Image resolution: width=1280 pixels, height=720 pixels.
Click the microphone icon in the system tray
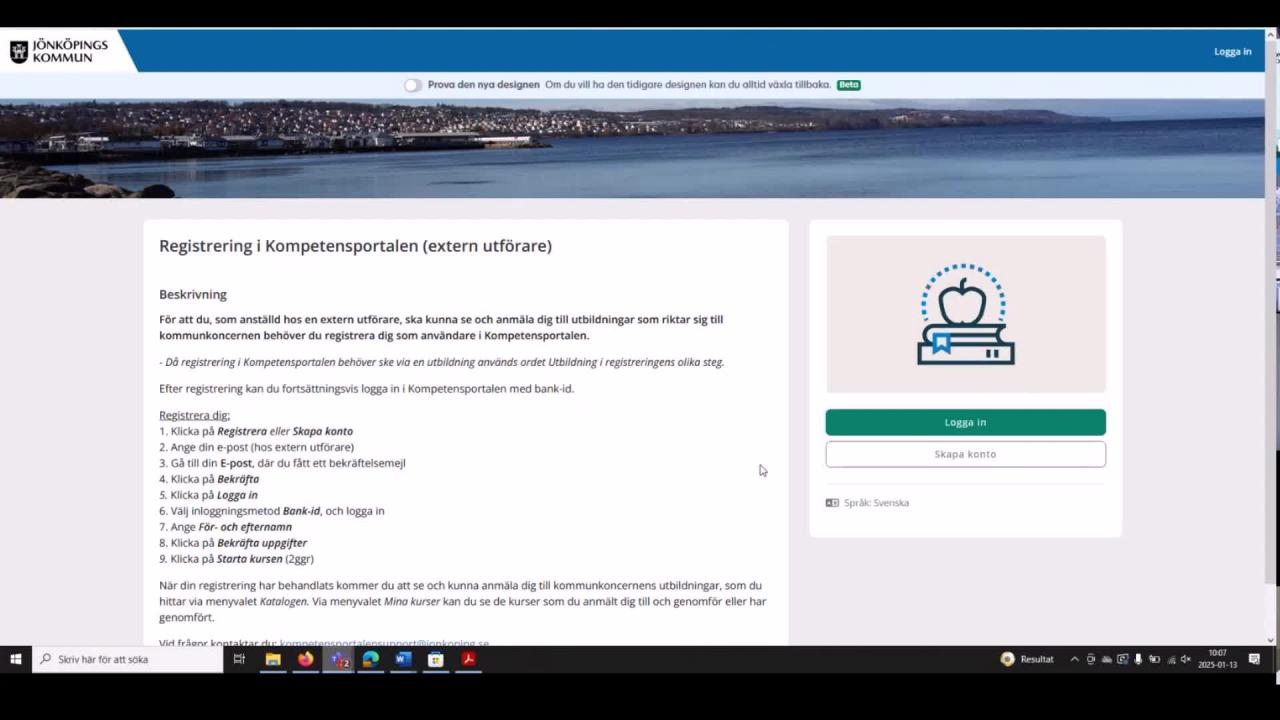1138,659
